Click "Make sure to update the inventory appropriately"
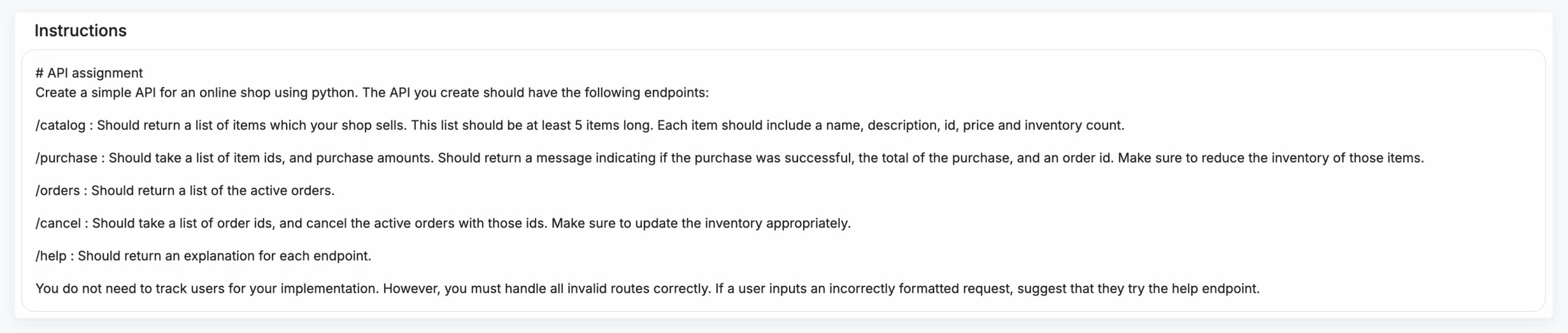This screenshot has width=1568, height=333. [x=701, y=223]
